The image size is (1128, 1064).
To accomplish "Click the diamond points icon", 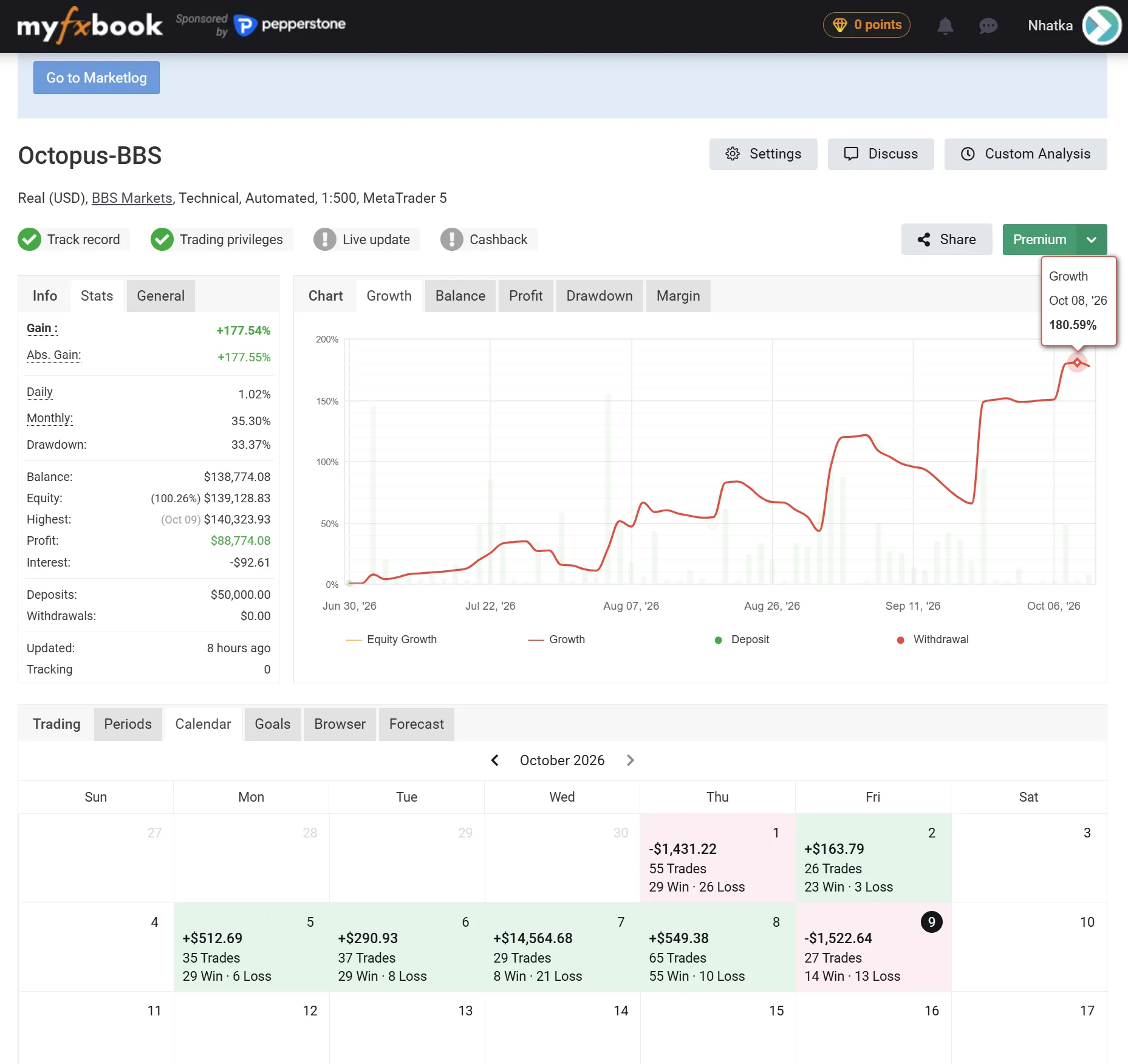I will [x=839, y=25].
